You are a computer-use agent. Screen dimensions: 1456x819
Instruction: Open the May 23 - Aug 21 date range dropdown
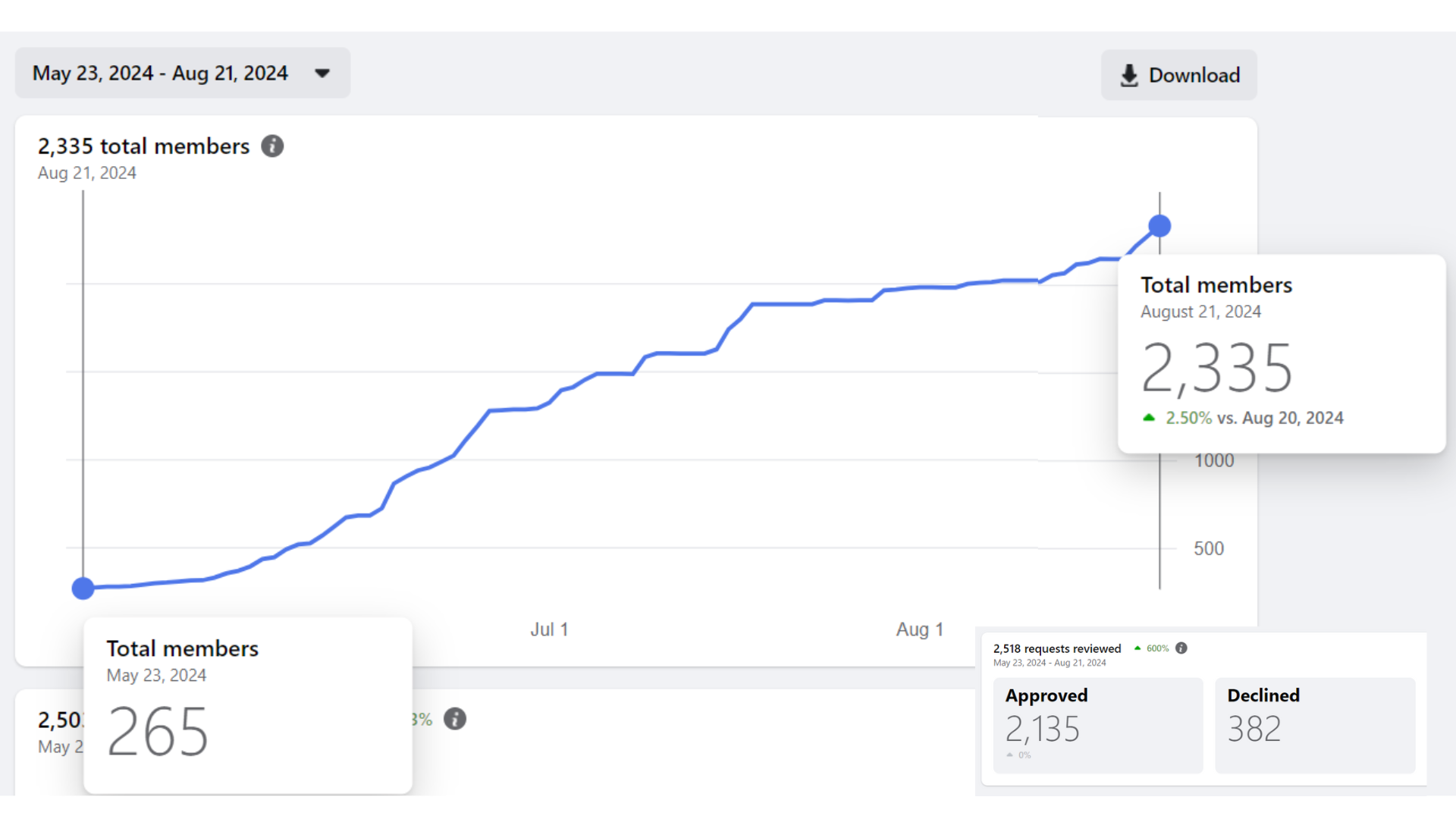[160, 74]
